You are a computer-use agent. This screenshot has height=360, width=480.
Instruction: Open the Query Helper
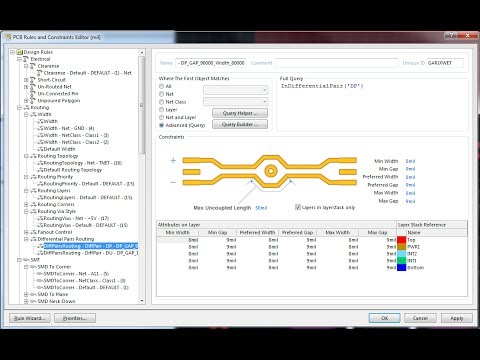pyautogui.click(x=240, y=113)
